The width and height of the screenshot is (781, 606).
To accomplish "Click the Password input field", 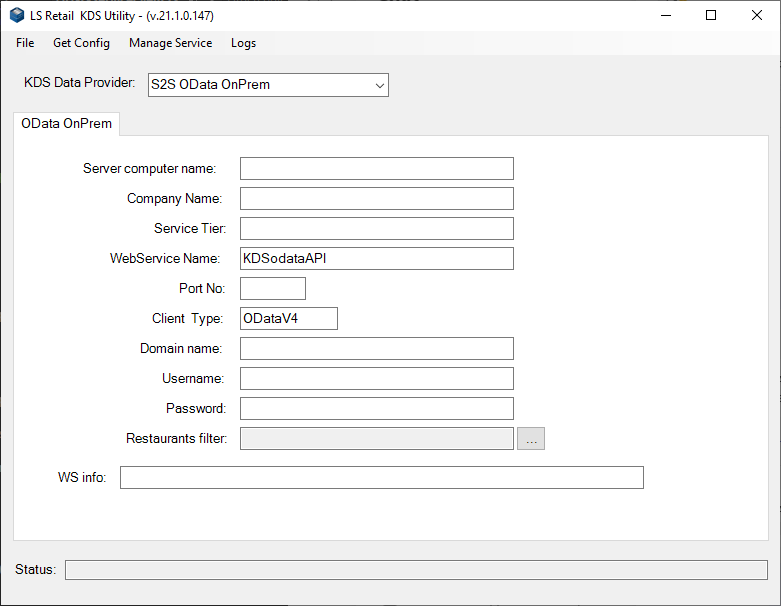I will [376, 408].
